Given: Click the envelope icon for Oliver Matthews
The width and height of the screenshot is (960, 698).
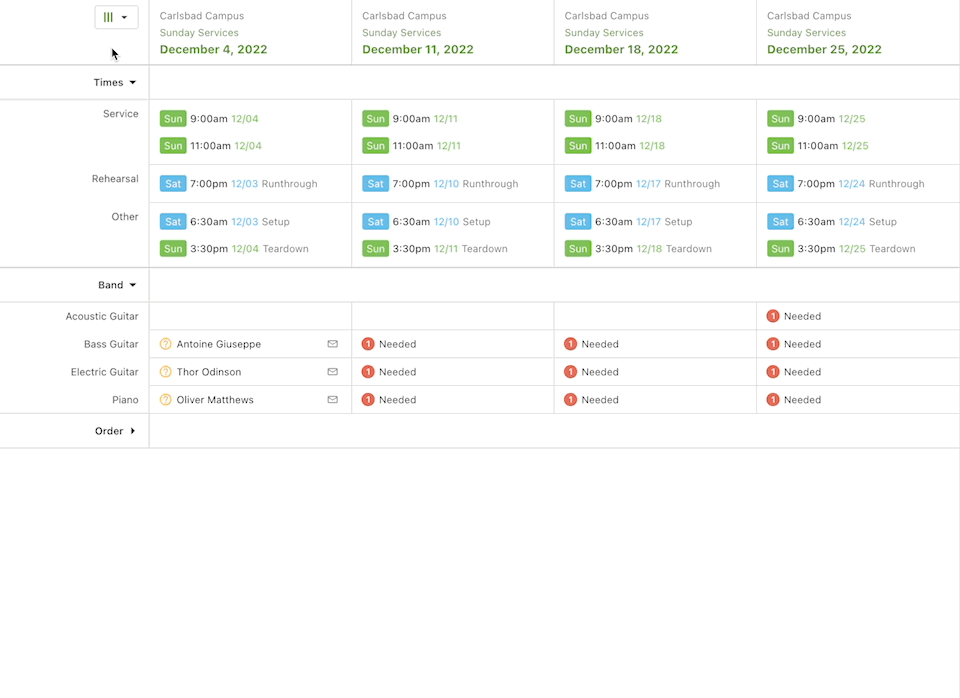Looking at the screenshot, I should coord(333,400).
